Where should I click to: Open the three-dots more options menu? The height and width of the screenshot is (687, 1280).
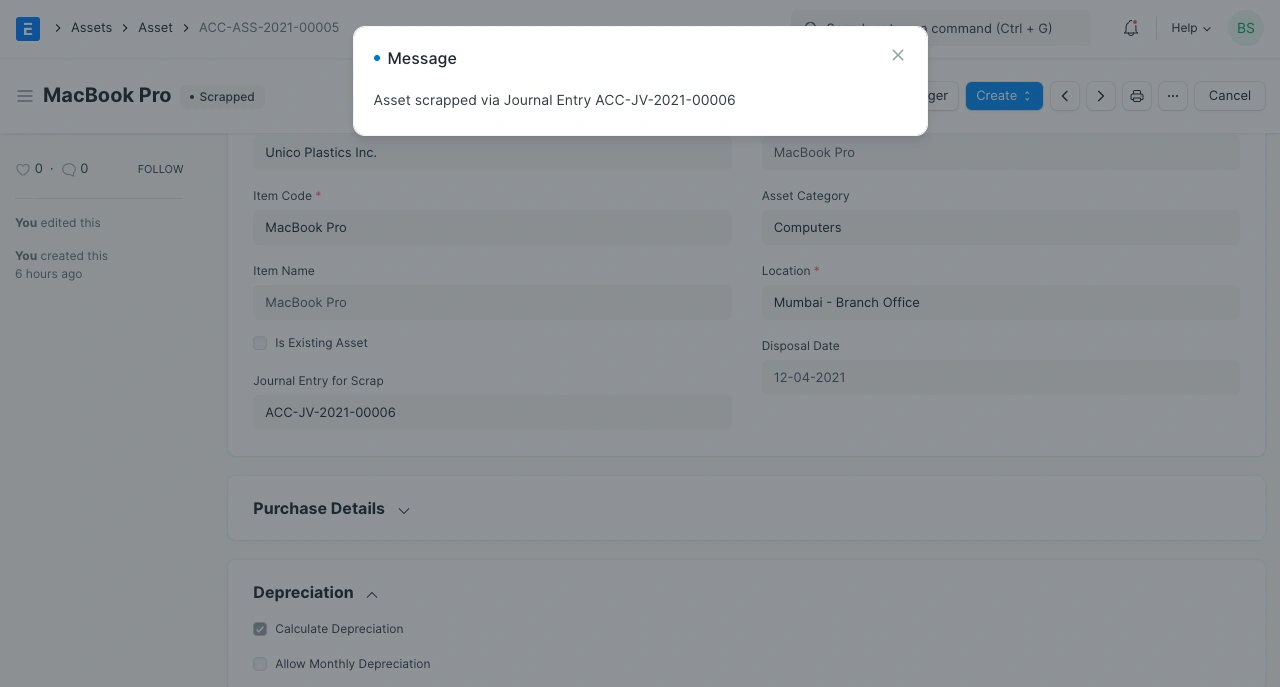(1173, 96)
